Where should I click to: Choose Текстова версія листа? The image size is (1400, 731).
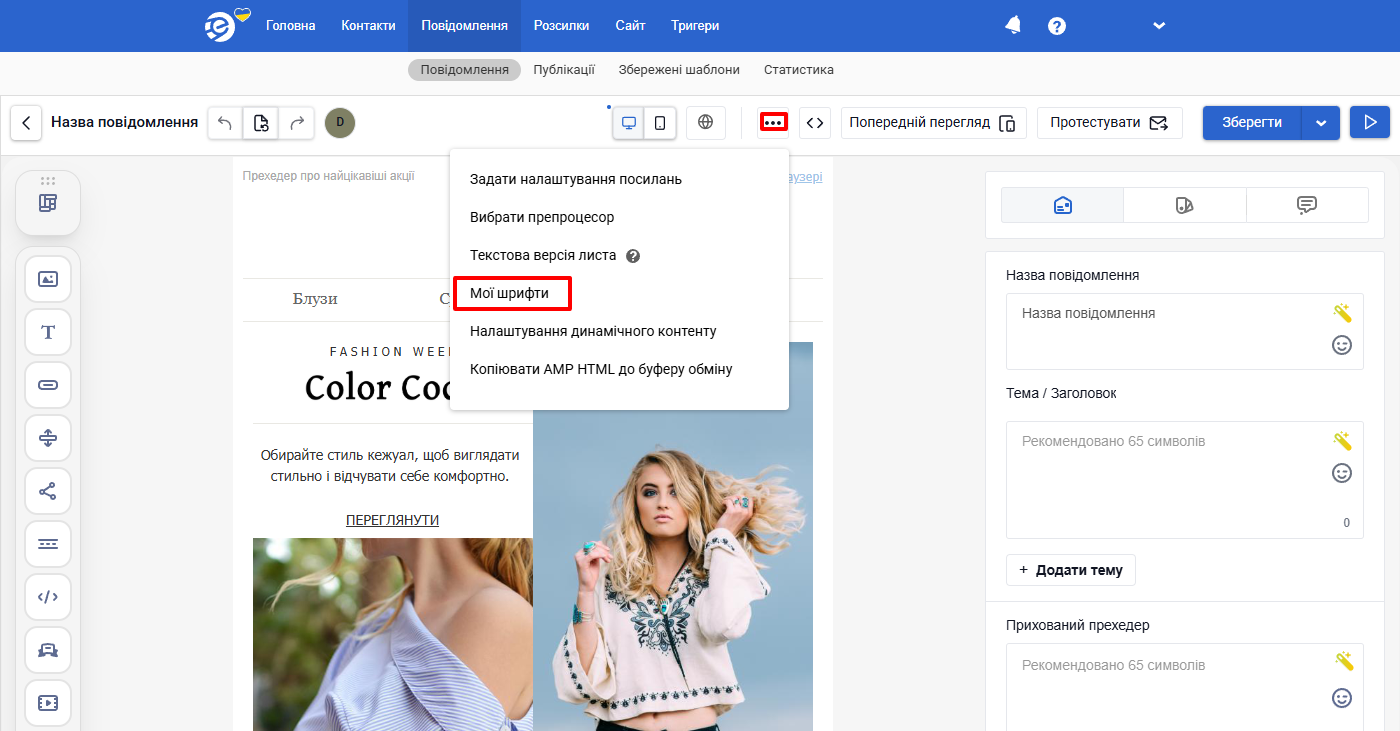pos(543,255)
